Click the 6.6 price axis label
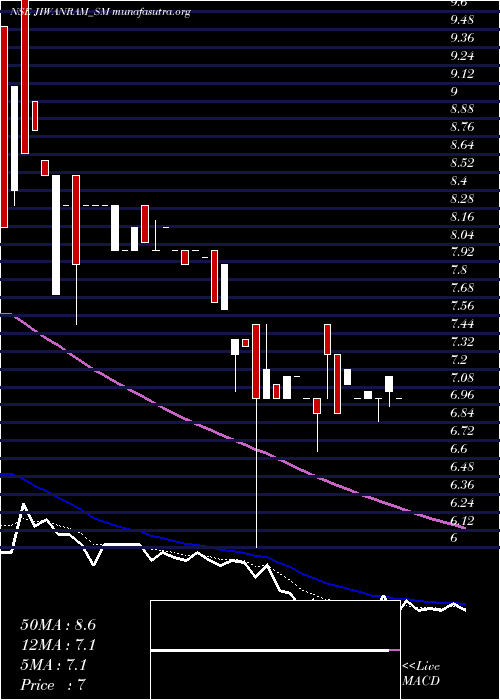This screenshot has width=500, height=700. (x=458, y=449)
